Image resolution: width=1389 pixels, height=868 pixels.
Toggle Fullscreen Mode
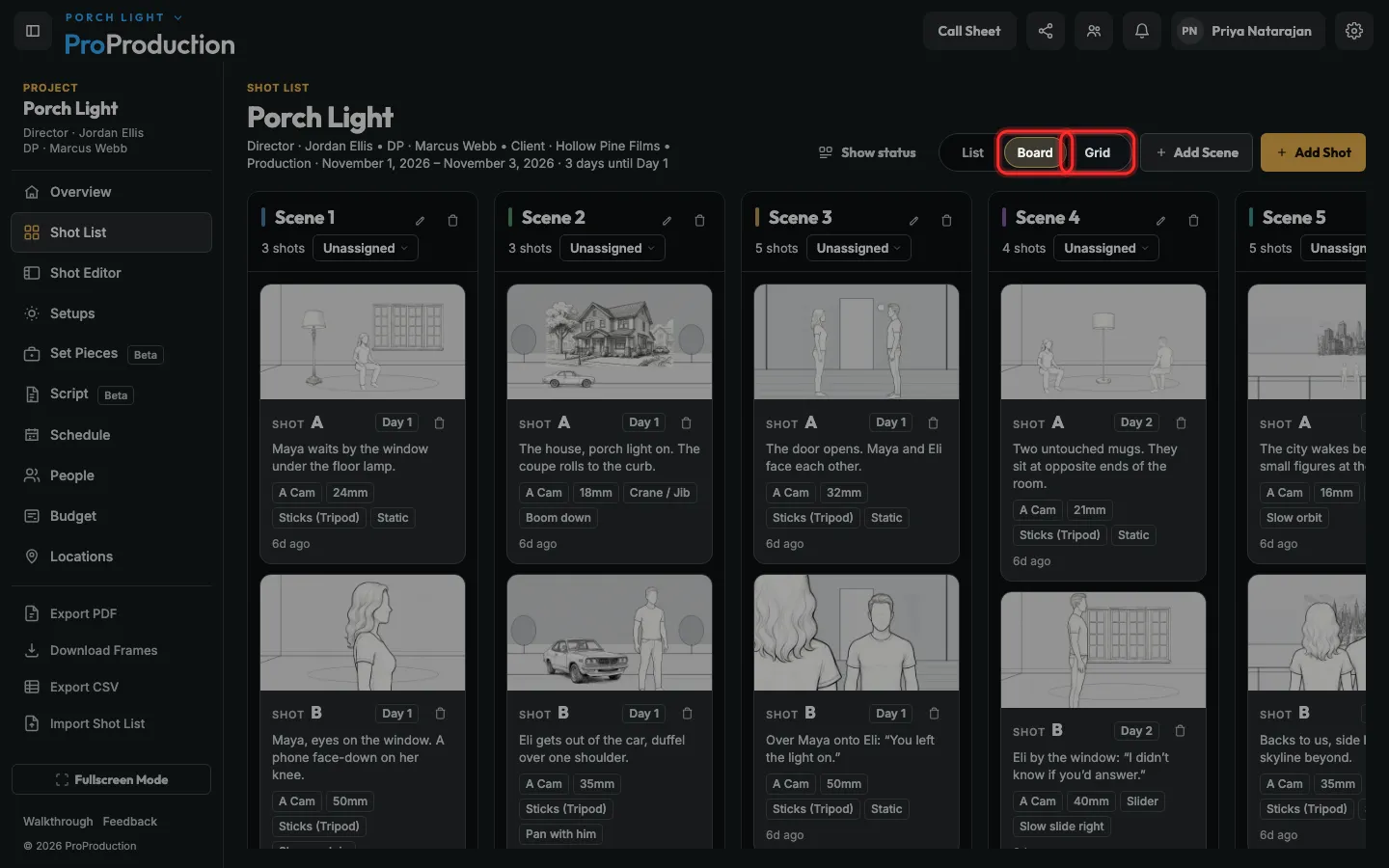(x=111, y=779)
